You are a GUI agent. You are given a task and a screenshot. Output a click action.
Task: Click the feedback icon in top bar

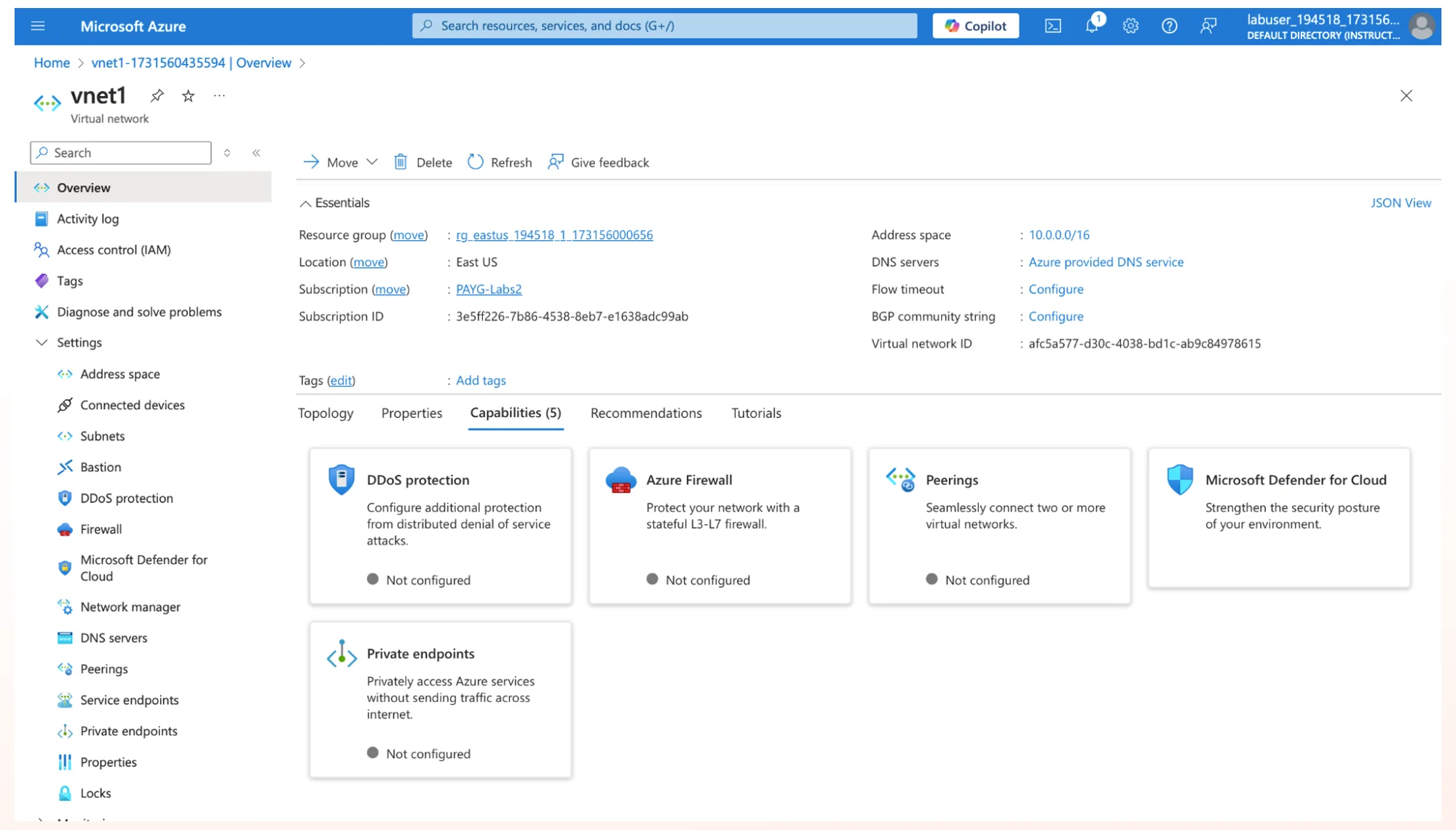1208,26
